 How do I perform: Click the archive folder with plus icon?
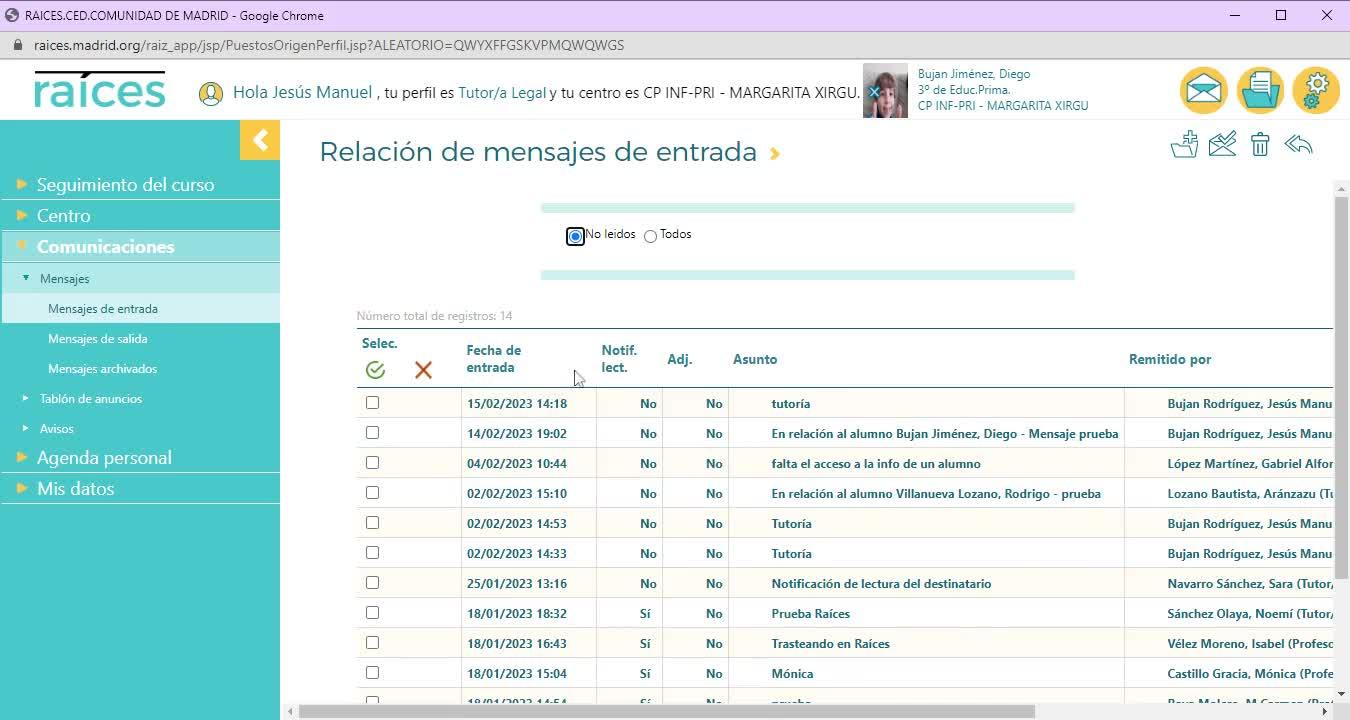point(1184,145)
